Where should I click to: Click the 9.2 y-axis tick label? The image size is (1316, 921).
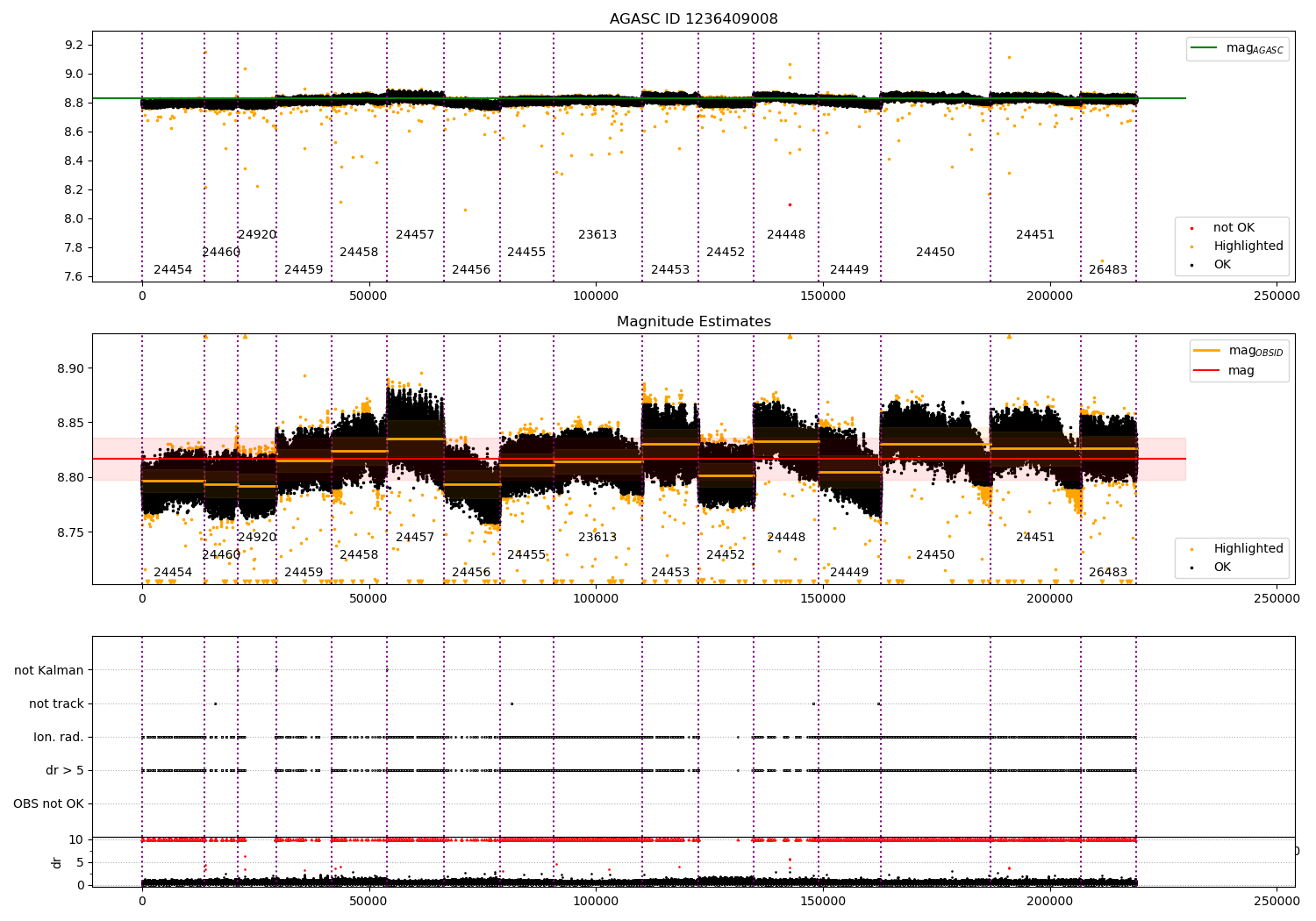click(x=75, y=45)
